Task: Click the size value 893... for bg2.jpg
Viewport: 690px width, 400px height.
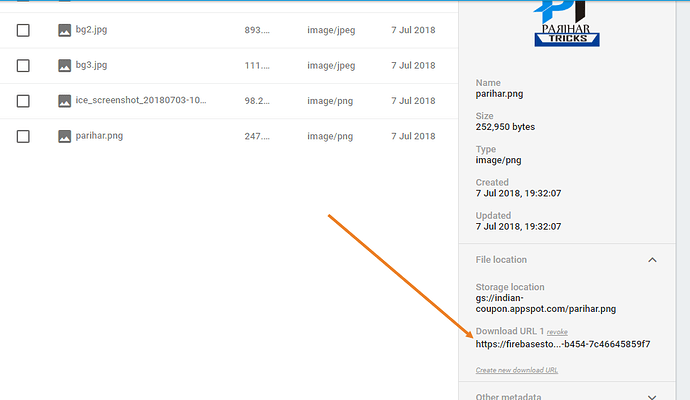Action: point(257,30)
